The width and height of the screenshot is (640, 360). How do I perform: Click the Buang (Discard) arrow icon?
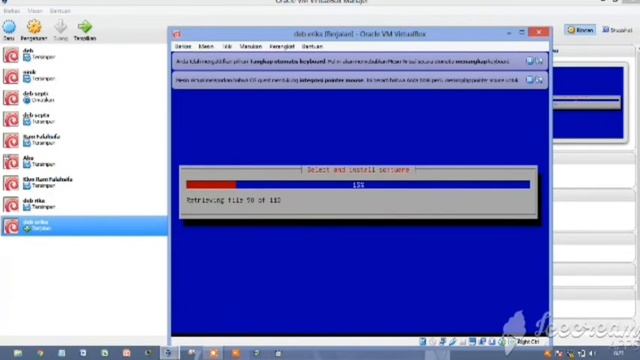[60, 27]
